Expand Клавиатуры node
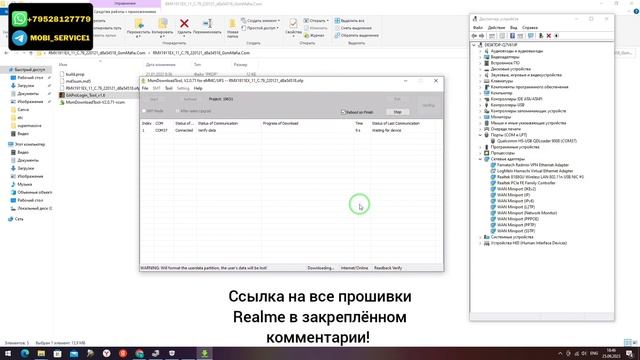The height and width of the screenshot is (360, 640). [480, 81]
